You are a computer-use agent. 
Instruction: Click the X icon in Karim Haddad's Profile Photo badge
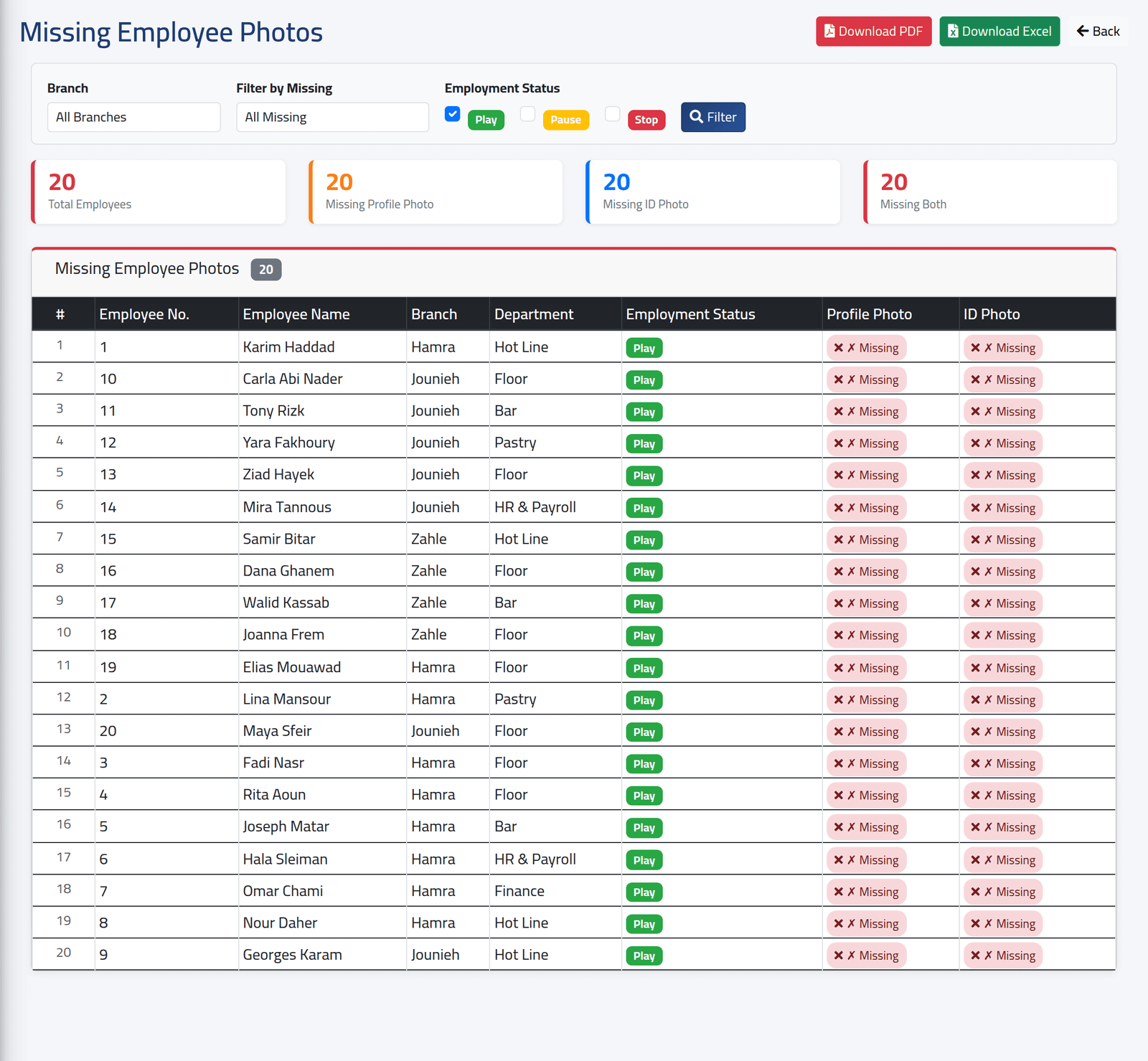tap(838, 348)
